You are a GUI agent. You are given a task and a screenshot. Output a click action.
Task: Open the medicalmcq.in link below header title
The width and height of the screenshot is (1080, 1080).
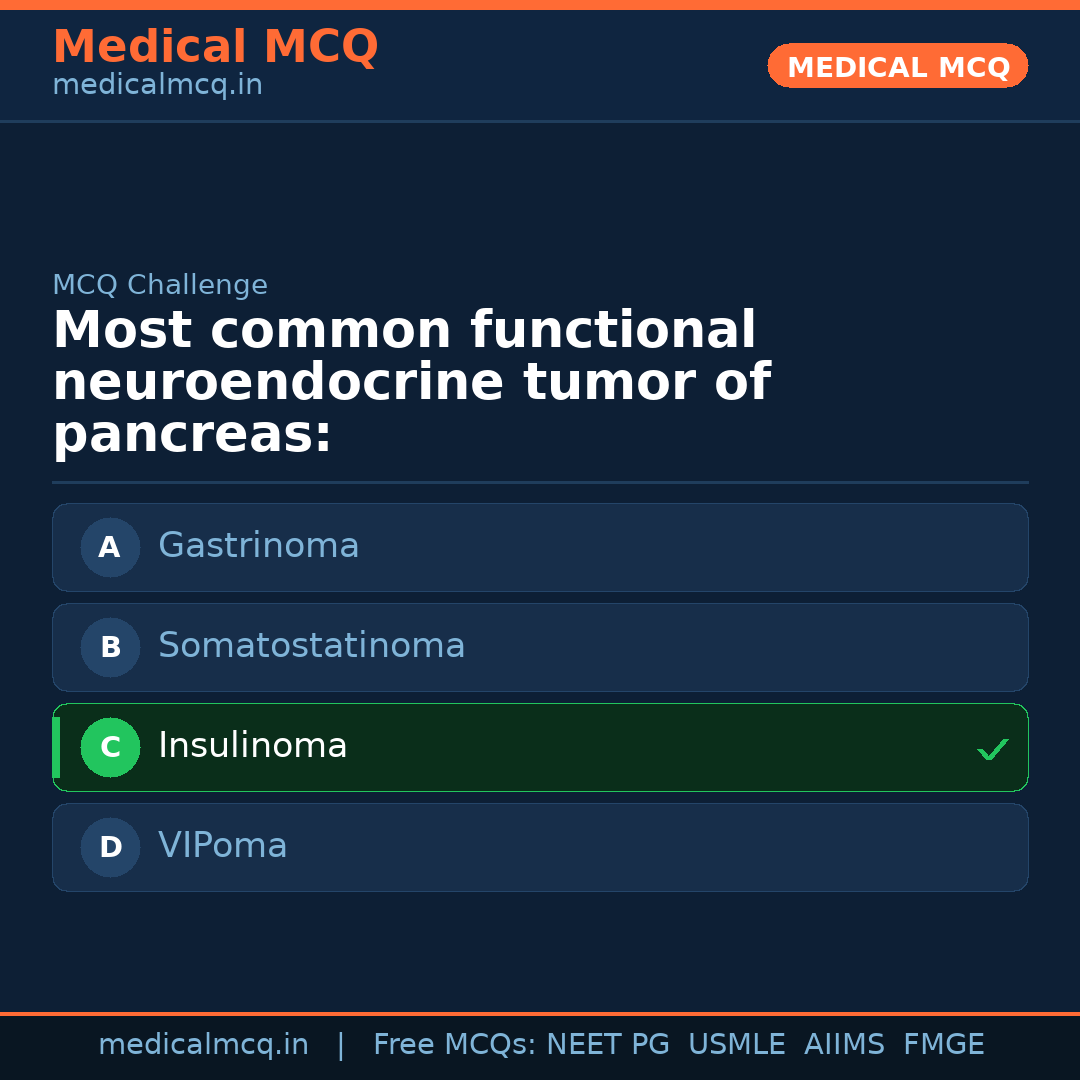tap(157, 86)
